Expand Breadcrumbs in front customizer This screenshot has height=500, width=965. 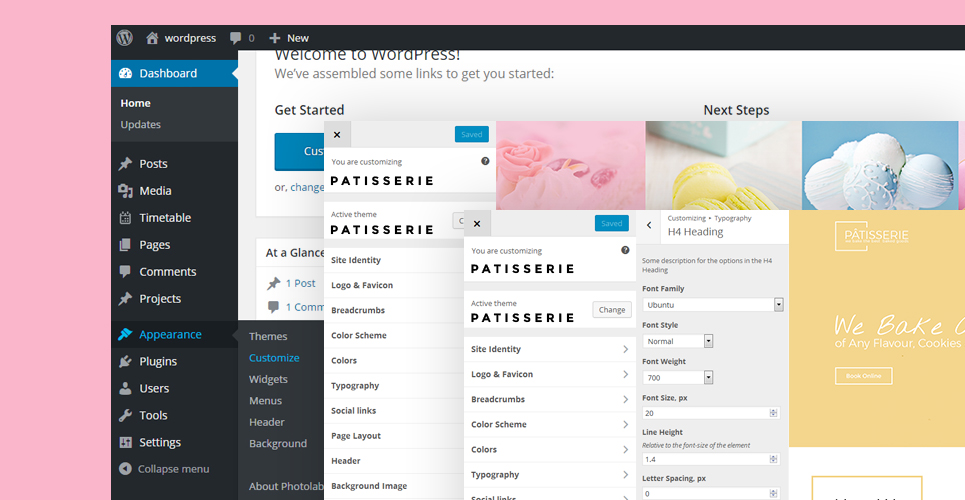pyautogui.click(x=550, y=399)
